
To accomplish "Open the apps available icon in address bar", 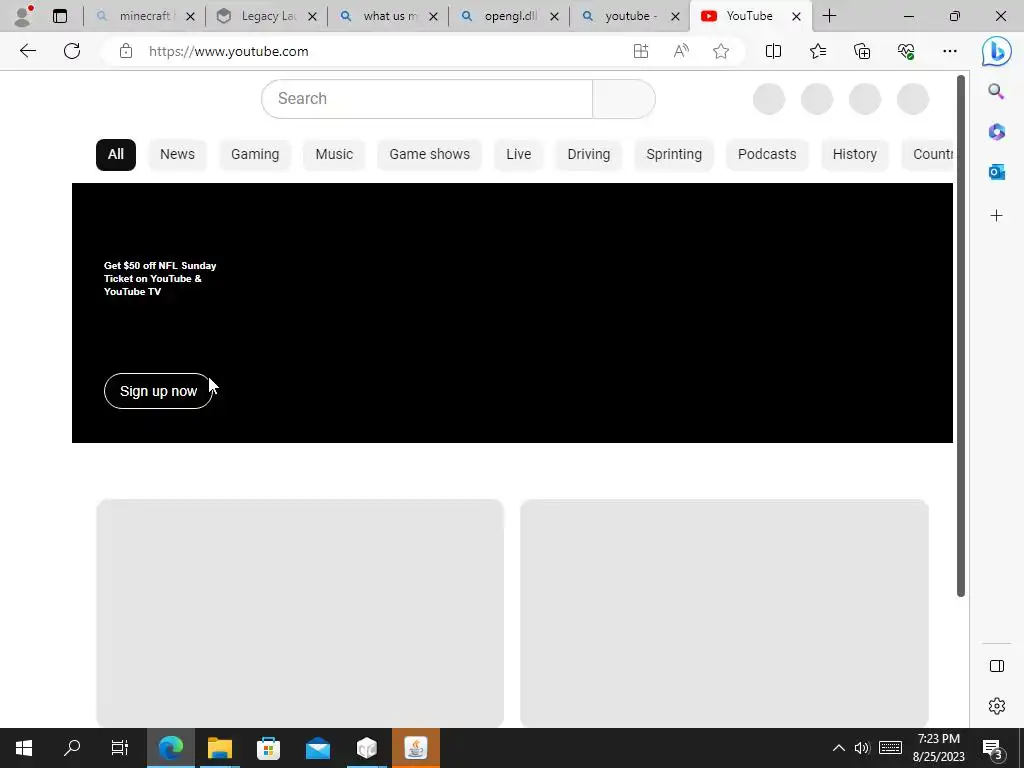I will tap(641, 51).
